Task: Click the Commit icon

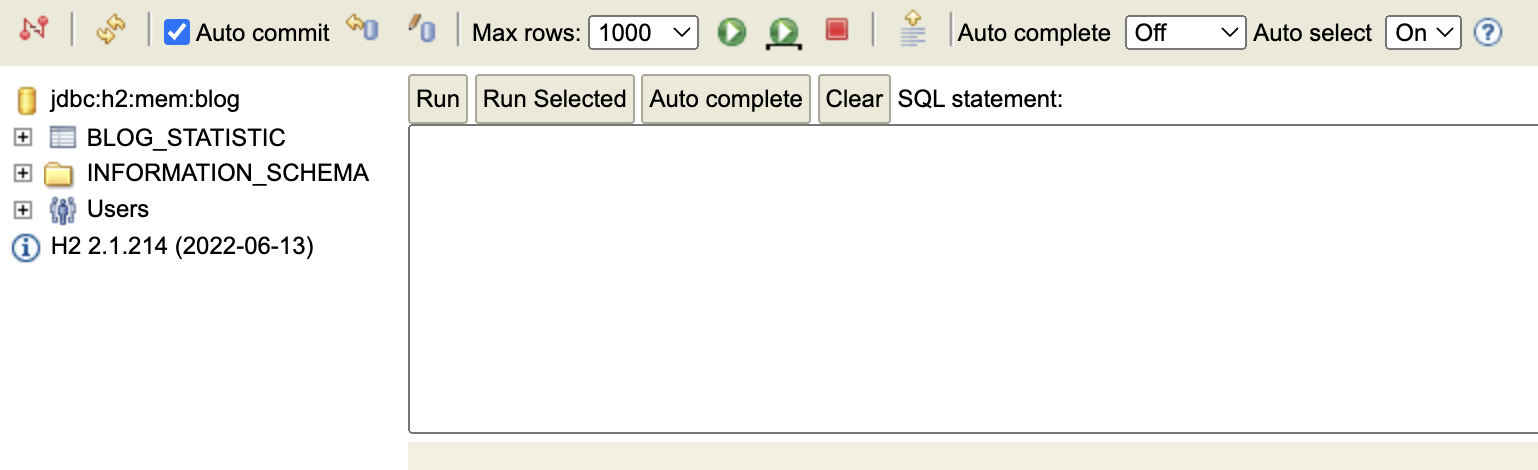Action: pyautogui.click(x=422, y=29)
